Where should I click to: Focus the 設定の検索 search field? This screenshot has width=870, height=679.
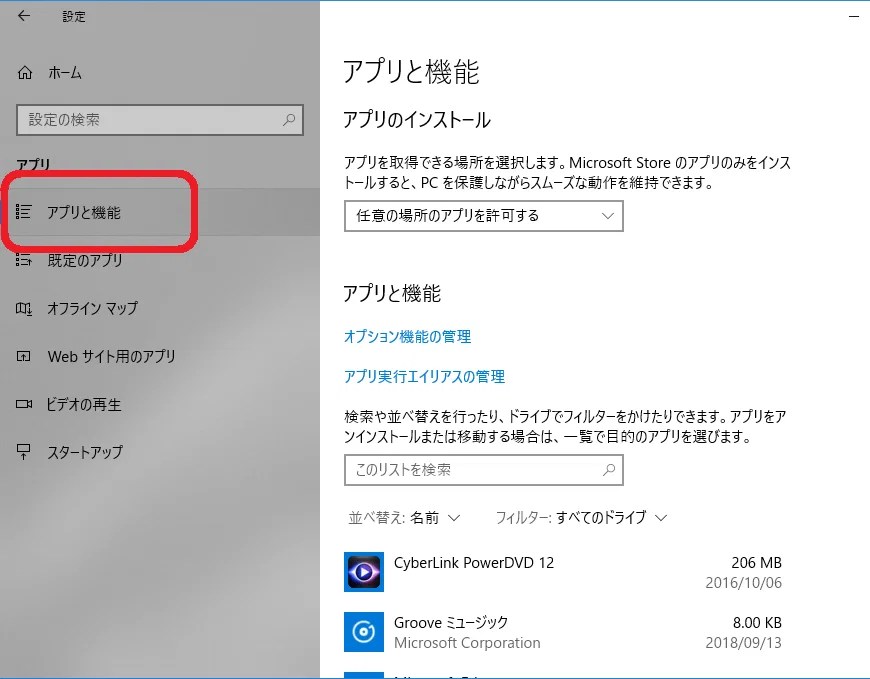[160, 119]
